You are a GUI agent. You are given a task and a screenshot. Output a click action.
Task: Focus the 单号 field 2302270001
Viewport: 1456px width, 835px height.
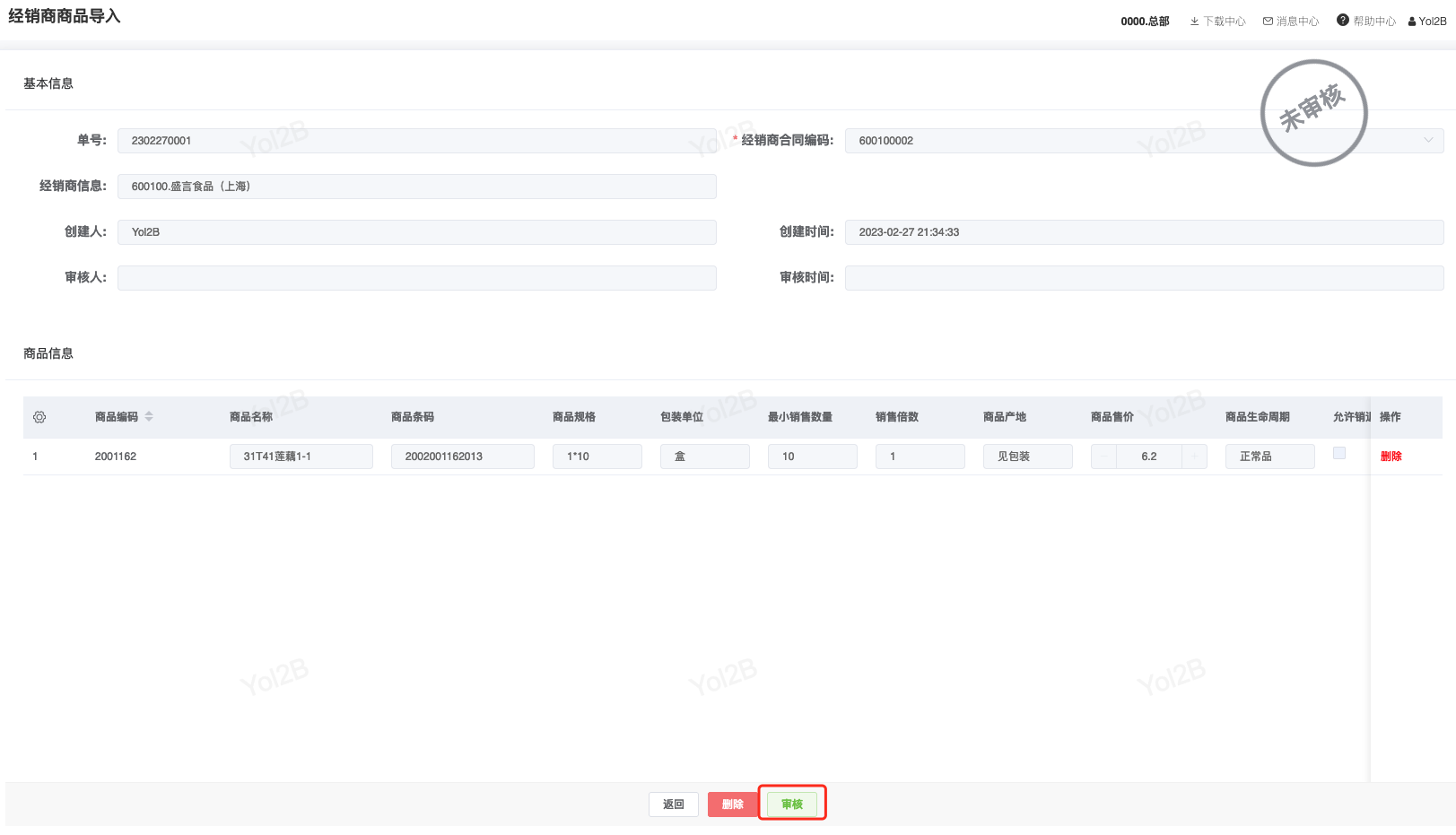(x=417, y=141)
